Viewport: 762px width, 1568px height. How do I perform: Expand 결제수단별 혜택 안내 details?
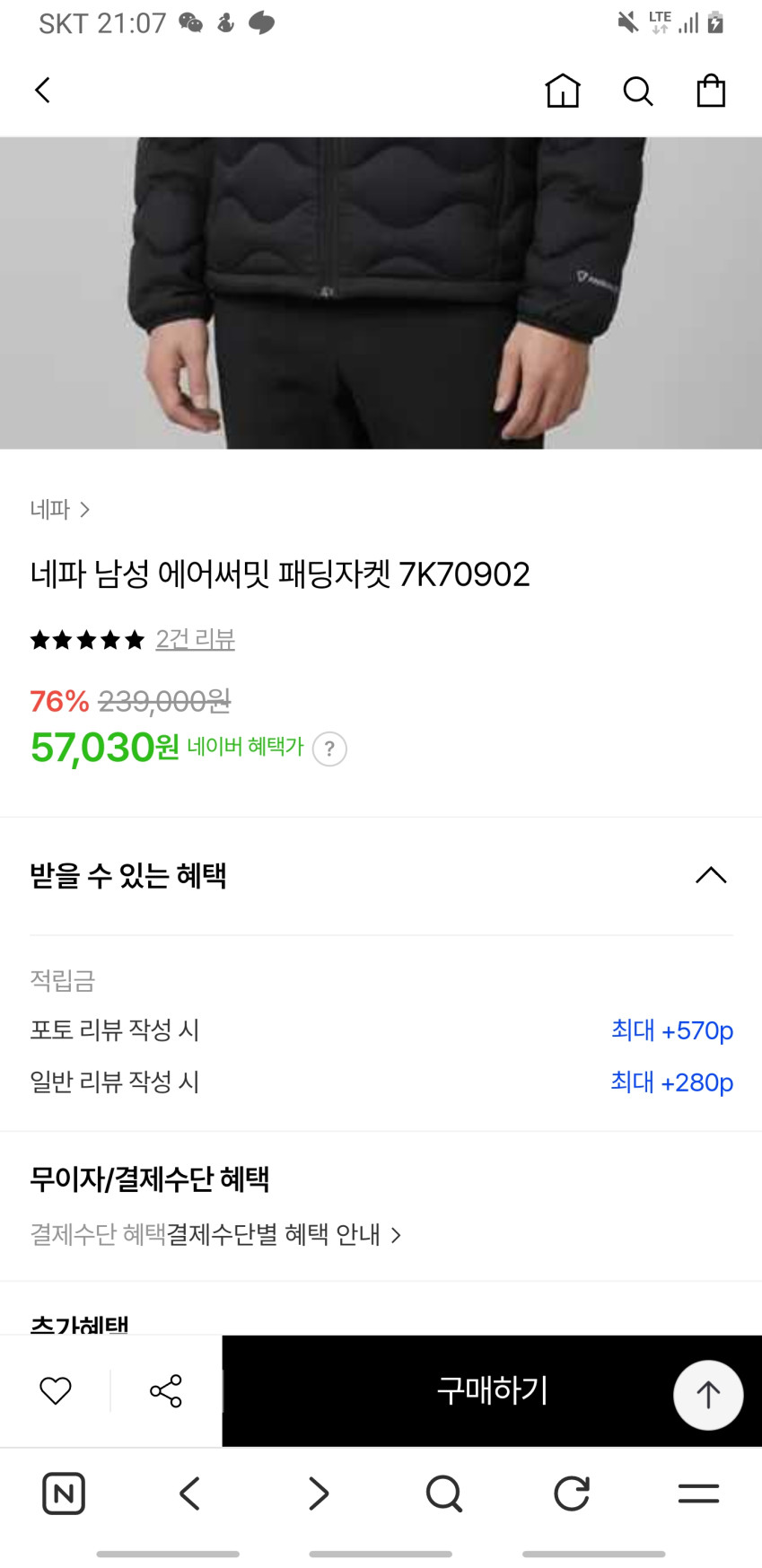click(x=284, y=1235)
